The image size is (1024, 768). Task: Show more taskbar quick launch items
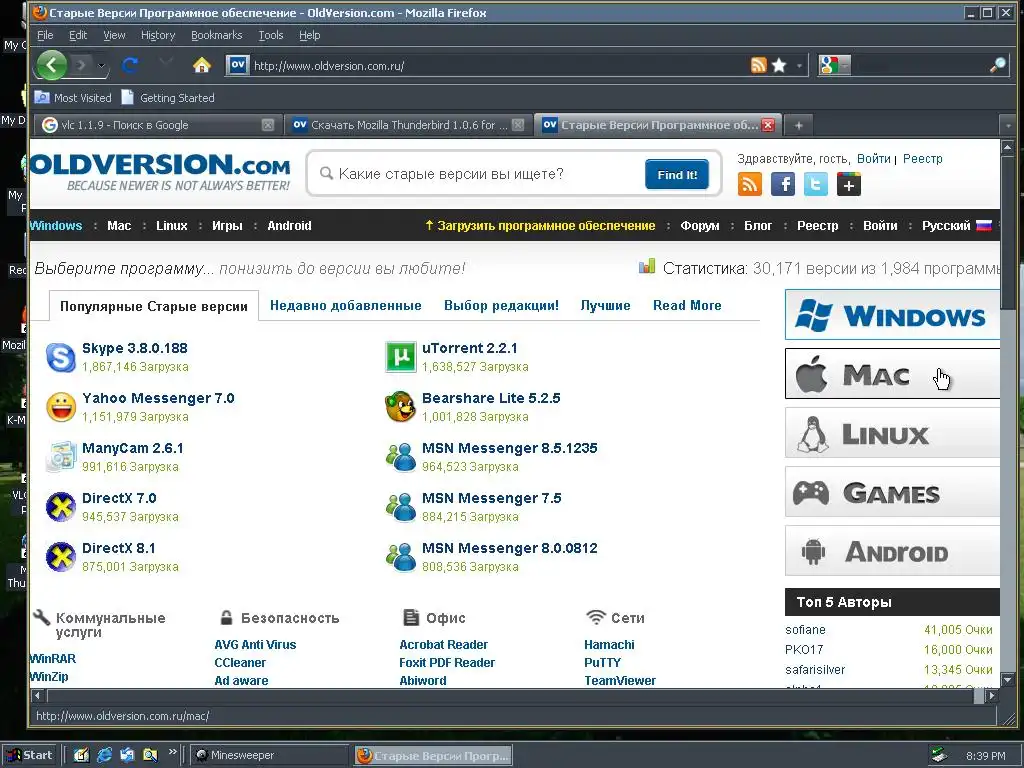click(172, 752)
